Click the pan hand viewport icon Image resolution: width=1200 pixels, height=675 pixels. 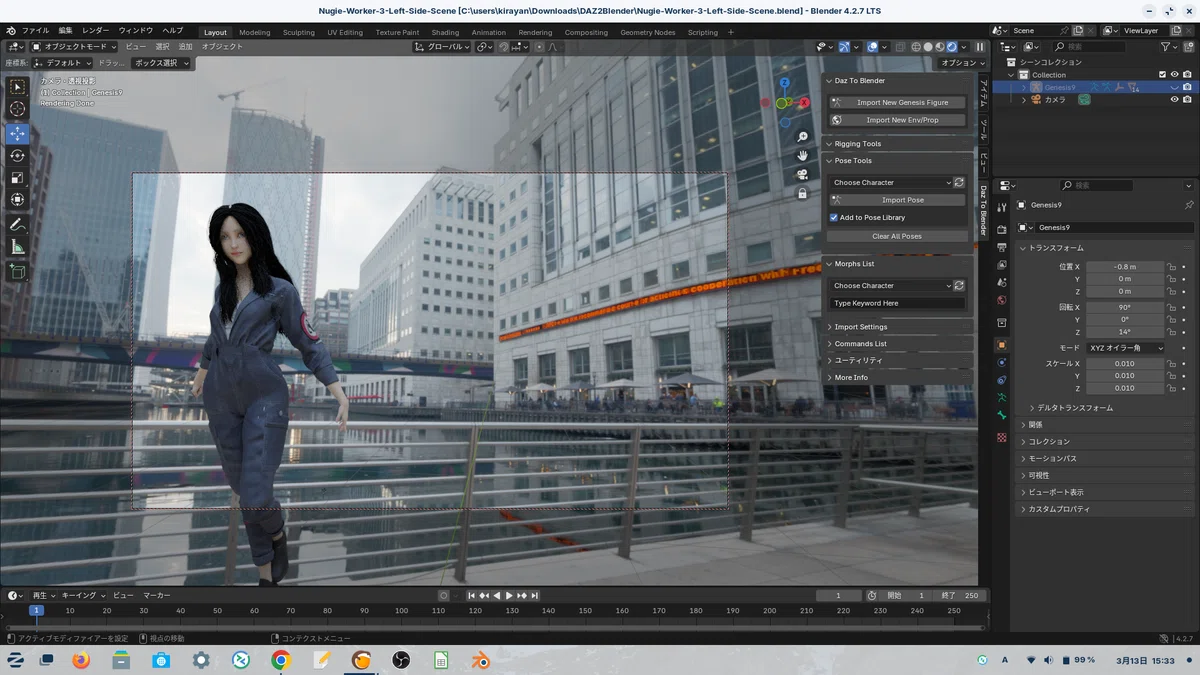[802, 155]
